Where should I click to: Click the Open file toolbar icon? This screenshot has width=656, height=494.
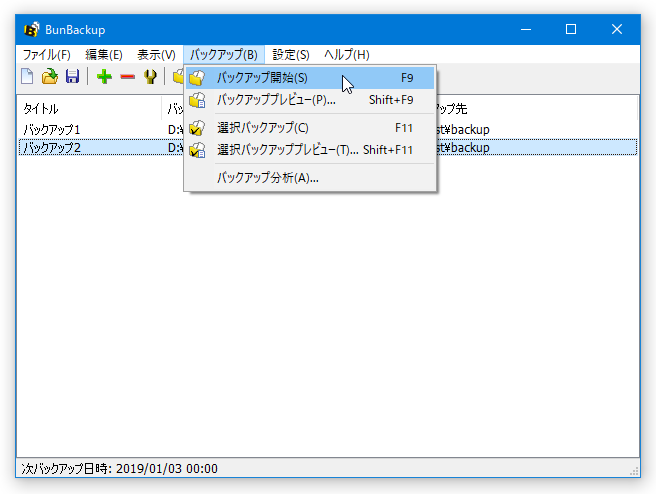point(50,77)
